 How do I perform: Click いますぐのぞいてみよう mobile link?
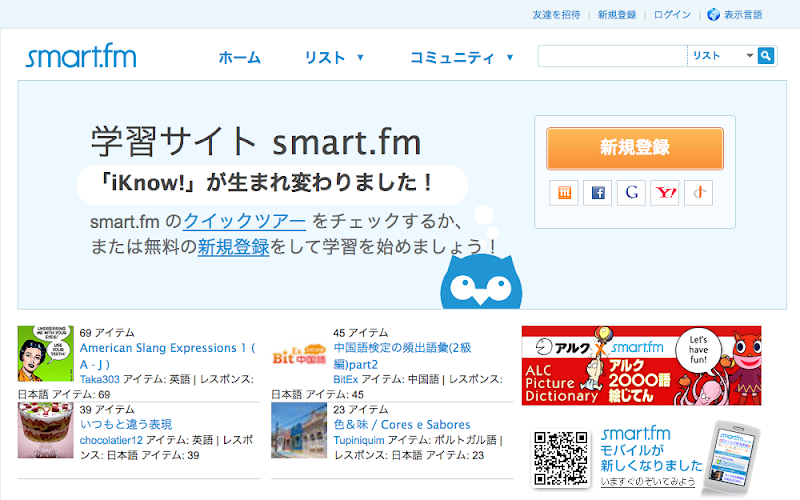(x=647, y=481)
